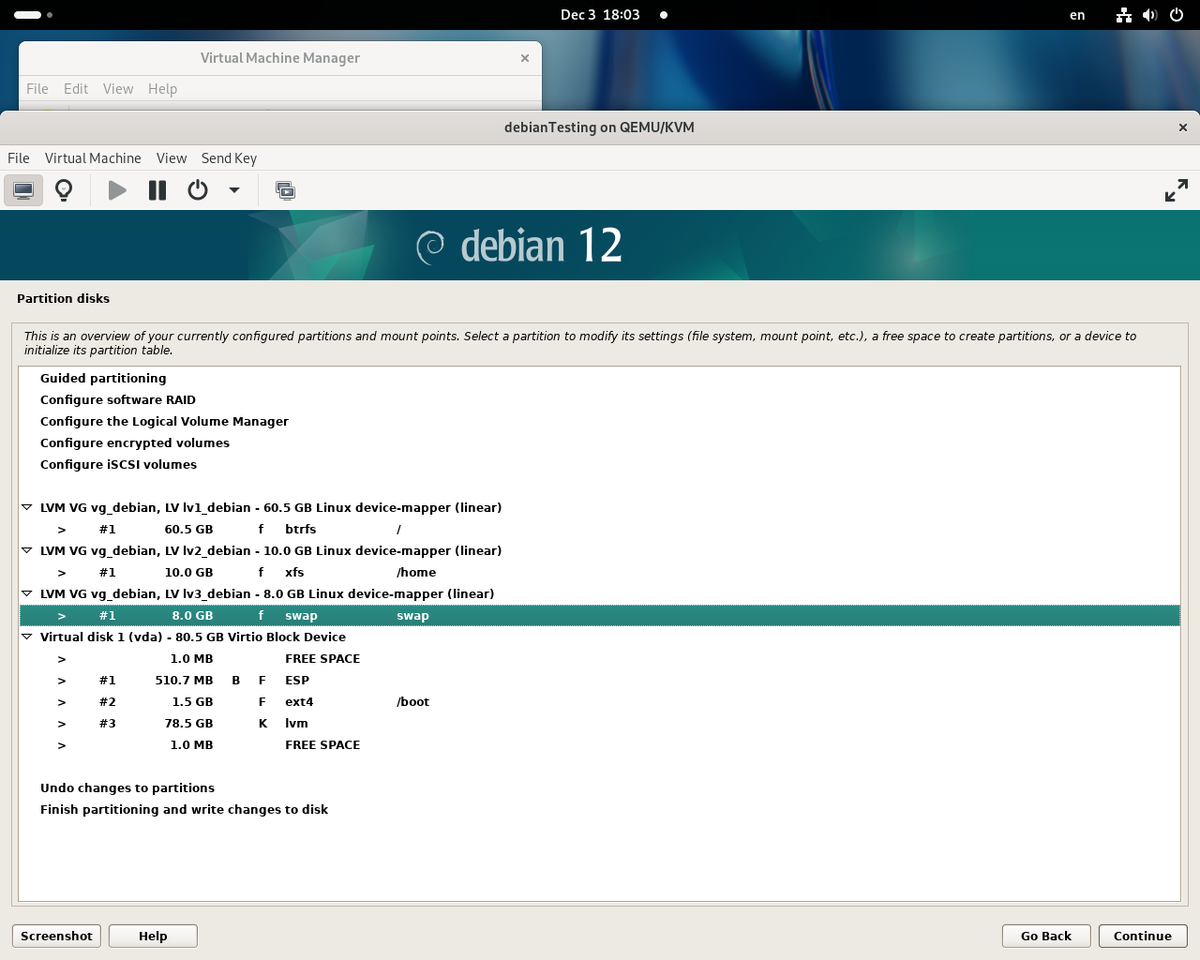This screenshot has height=960, width=1200.
Task: Pause the virtual machine
Action: [157, 190]
